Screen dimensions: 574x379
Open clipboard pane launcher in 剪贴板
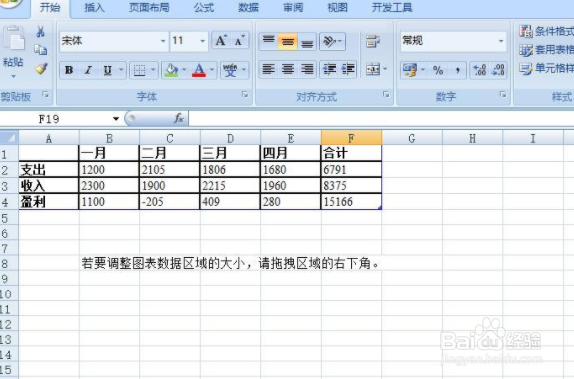click(x=45, y=95)
